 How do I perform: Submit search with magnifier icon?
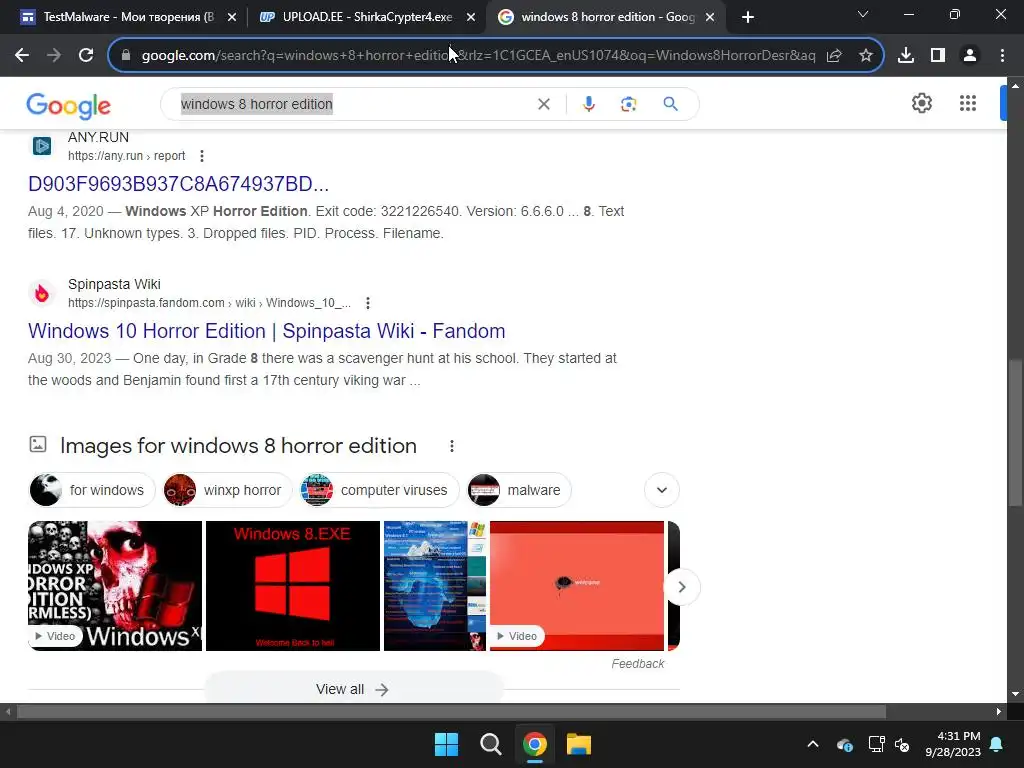[670, 104]
